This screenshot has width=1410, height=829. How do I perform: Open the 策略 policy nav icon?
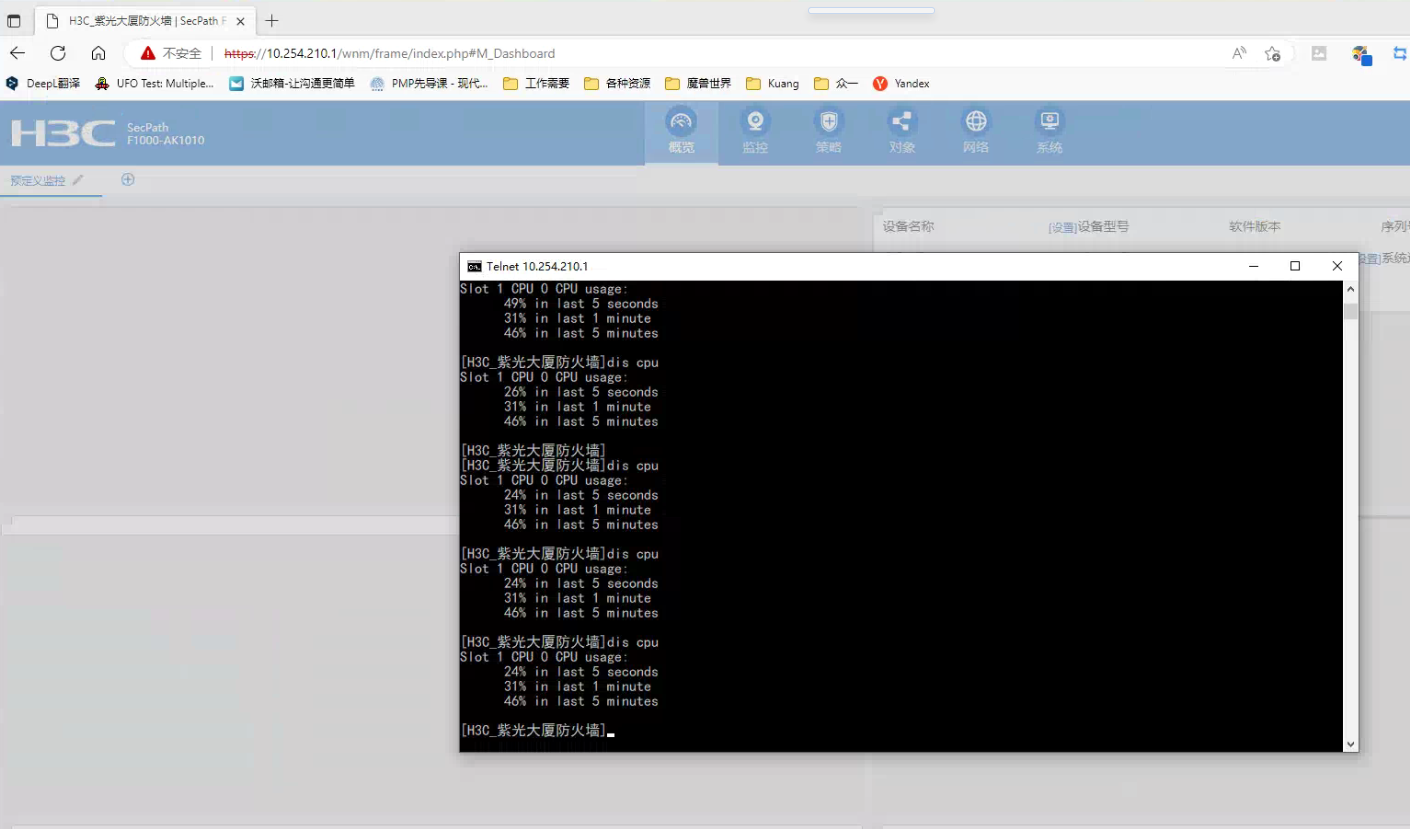pyautogui.click(x=828, y=132)
